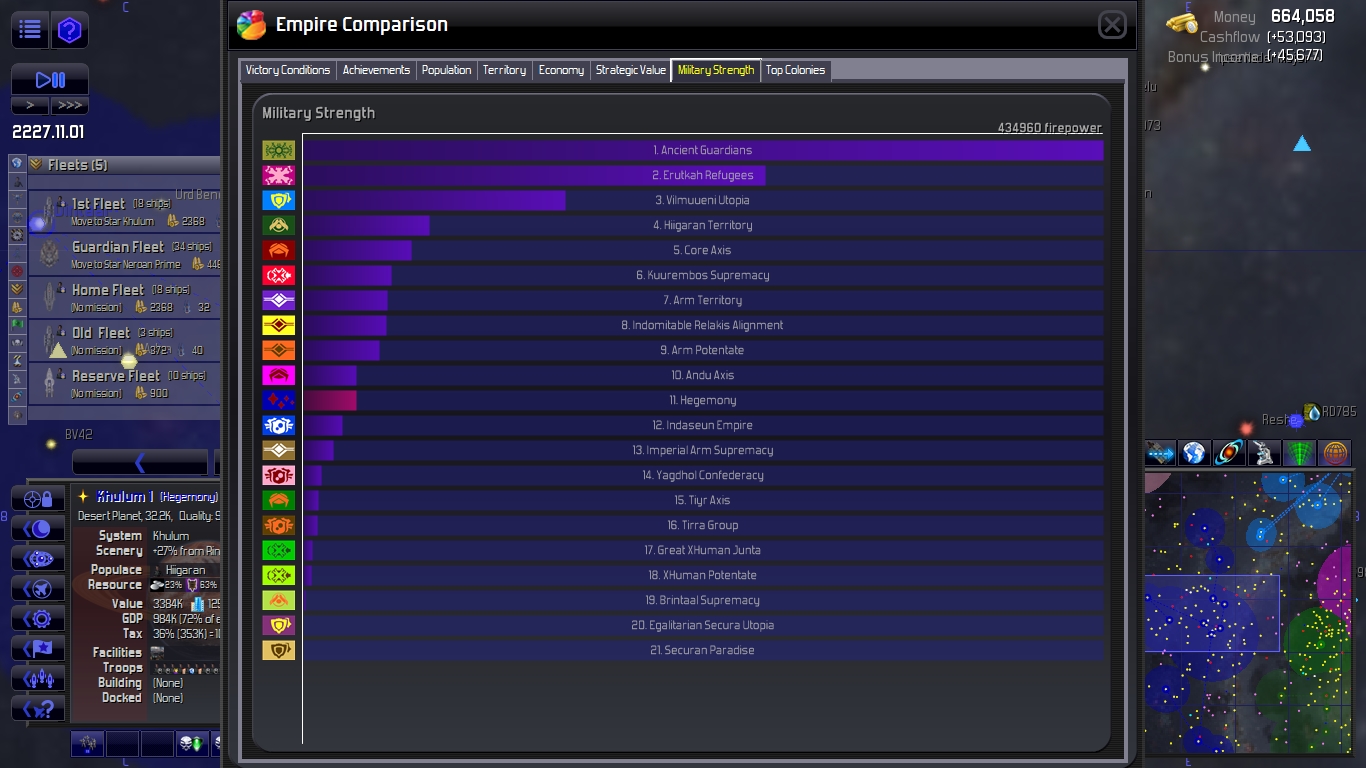Click the previous-item button with jet fighter
Viewport: 1366px width, 768px height.
38,589
